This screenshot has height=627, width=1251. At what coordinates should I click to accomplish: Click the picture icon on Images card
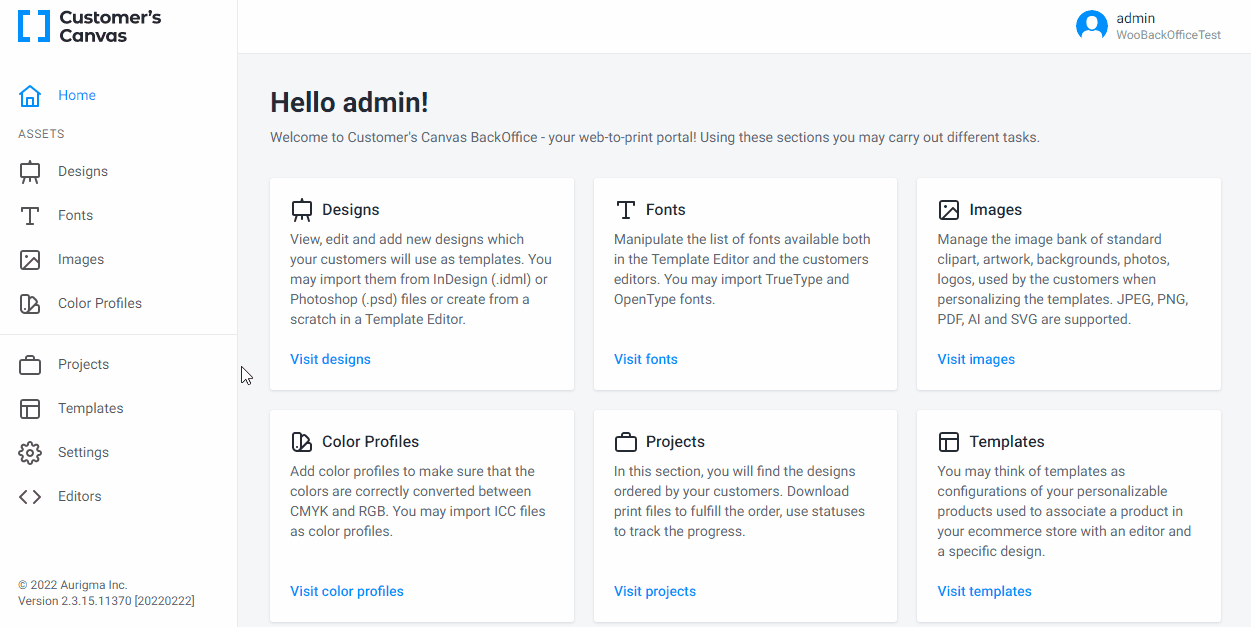coord(949,210)
